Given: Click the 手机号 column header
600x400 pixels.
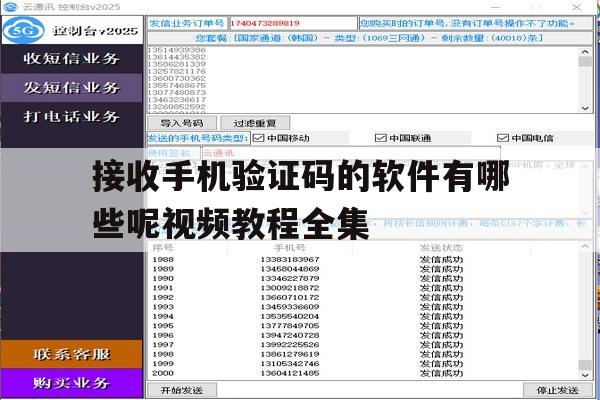Looking at the screenshot, I should [x=290, y=248].
